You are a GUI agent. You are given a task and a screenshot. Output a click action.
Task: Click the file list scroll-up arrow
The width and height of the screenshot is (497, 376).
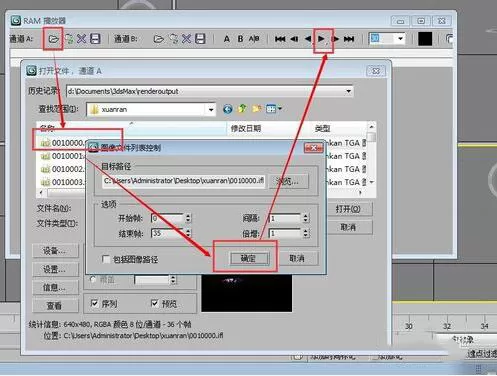tap(371, 127)
